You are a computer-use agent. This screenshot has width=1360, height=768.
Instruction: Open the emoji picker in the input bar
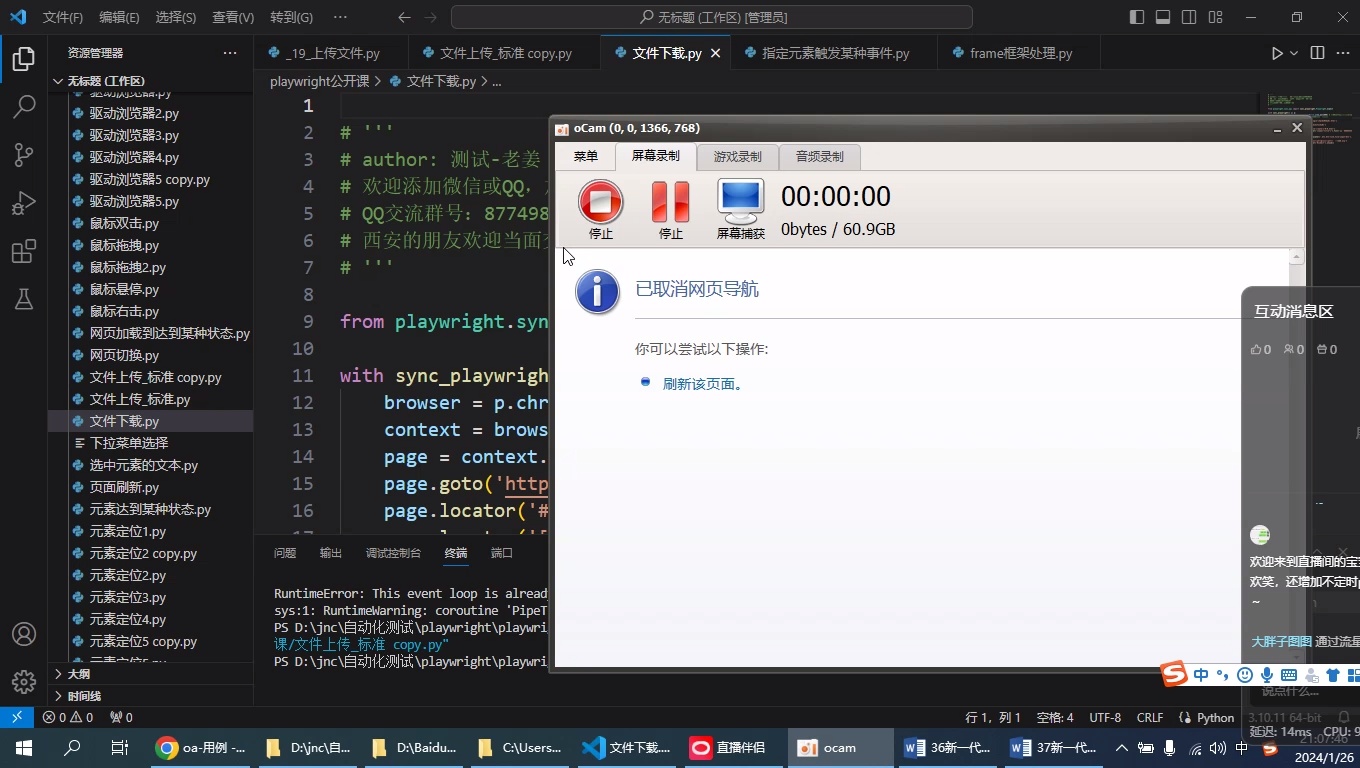(x=1244, y=675)
